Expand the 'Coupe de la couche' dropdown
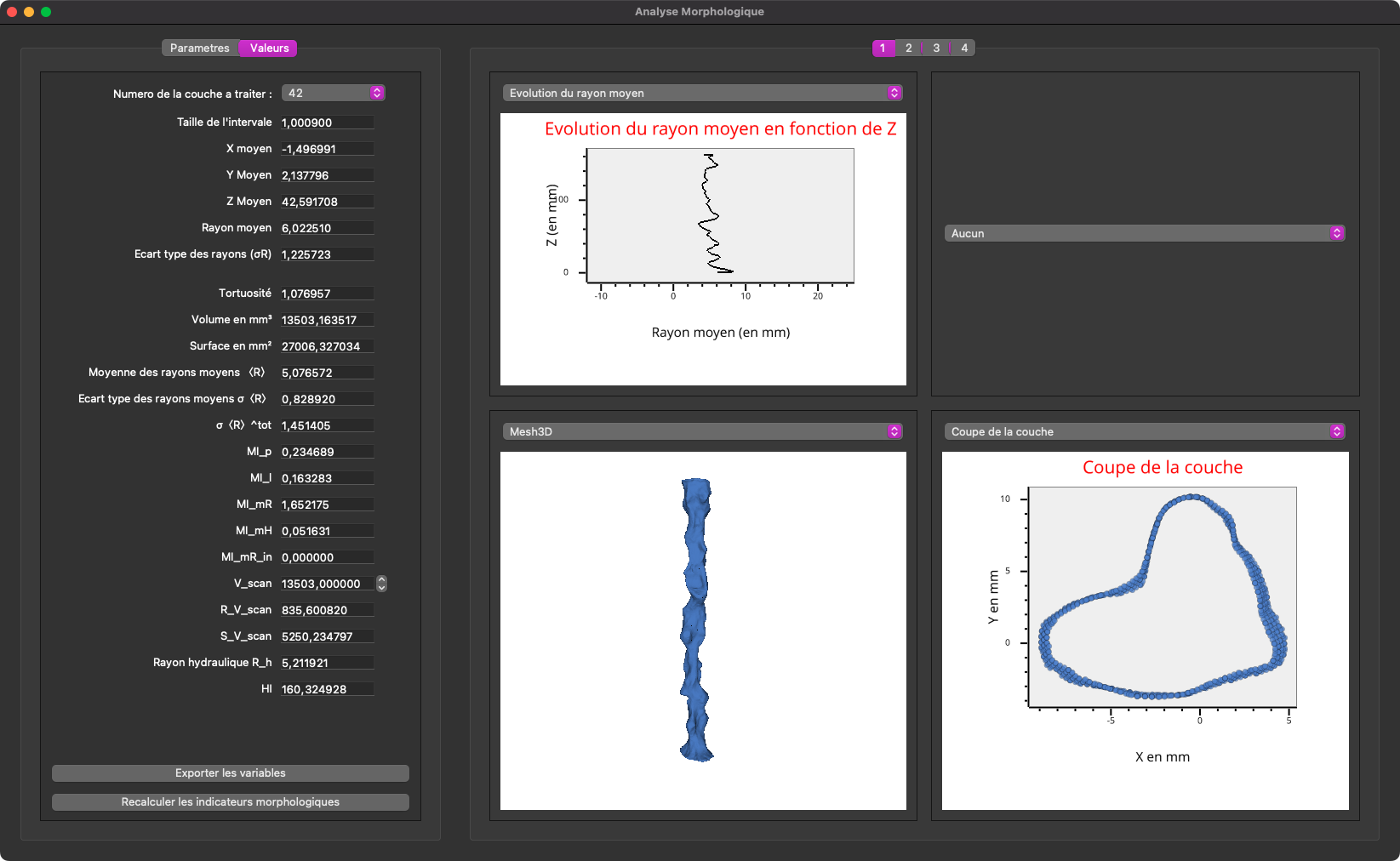The width and height of the screenshot is (1400, 861). click(1144, 431)
